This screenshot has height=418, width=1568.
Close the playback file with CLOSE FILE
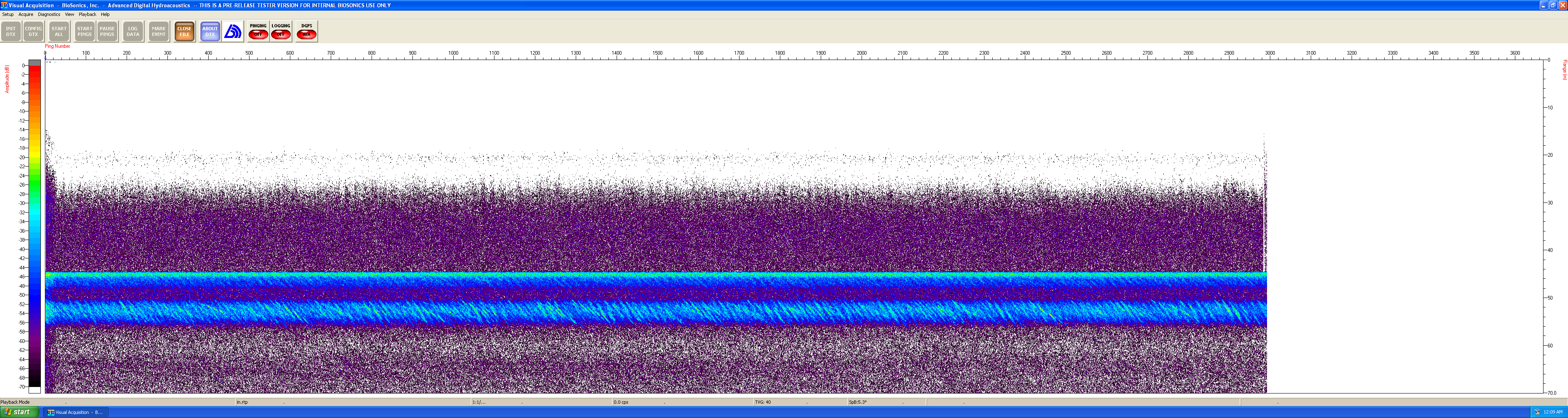(185, 32)
